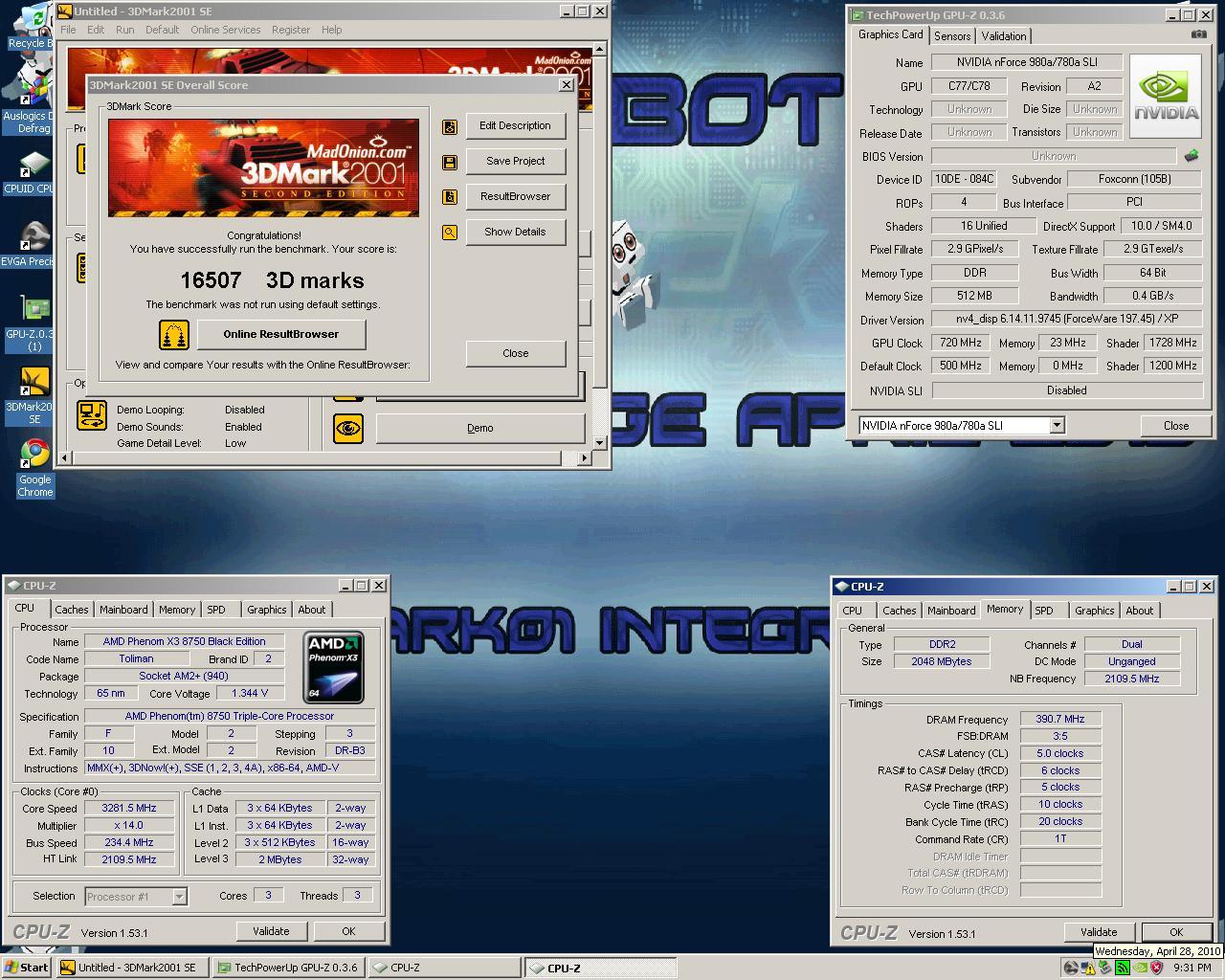Click the demo options icon beside Demo Looping
The width and height of the screenshot is (1225, 980).
click(x=92, y=415)
